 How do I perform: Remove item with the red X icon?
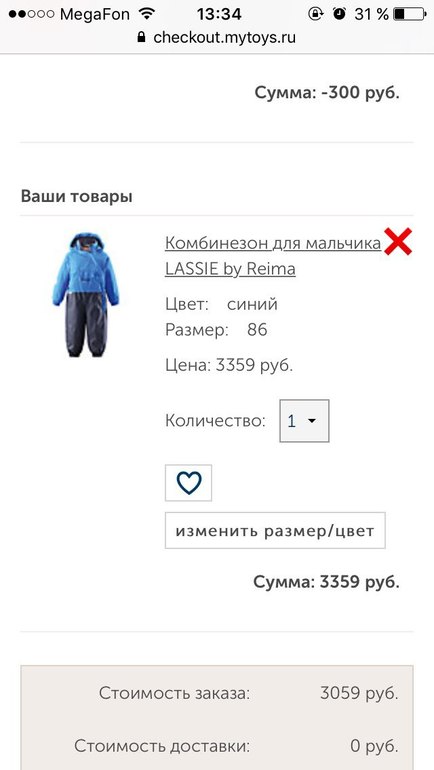coord(398,242)
